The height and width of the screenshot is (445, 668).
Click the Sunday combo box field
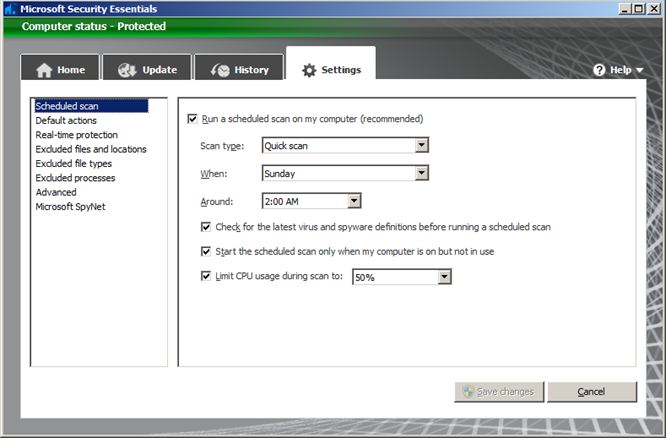[345, 173]
